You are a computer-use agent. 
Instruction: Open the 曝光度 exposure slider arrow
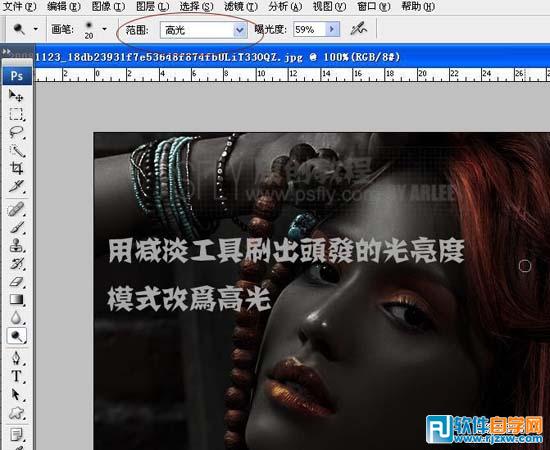(333, 29)
